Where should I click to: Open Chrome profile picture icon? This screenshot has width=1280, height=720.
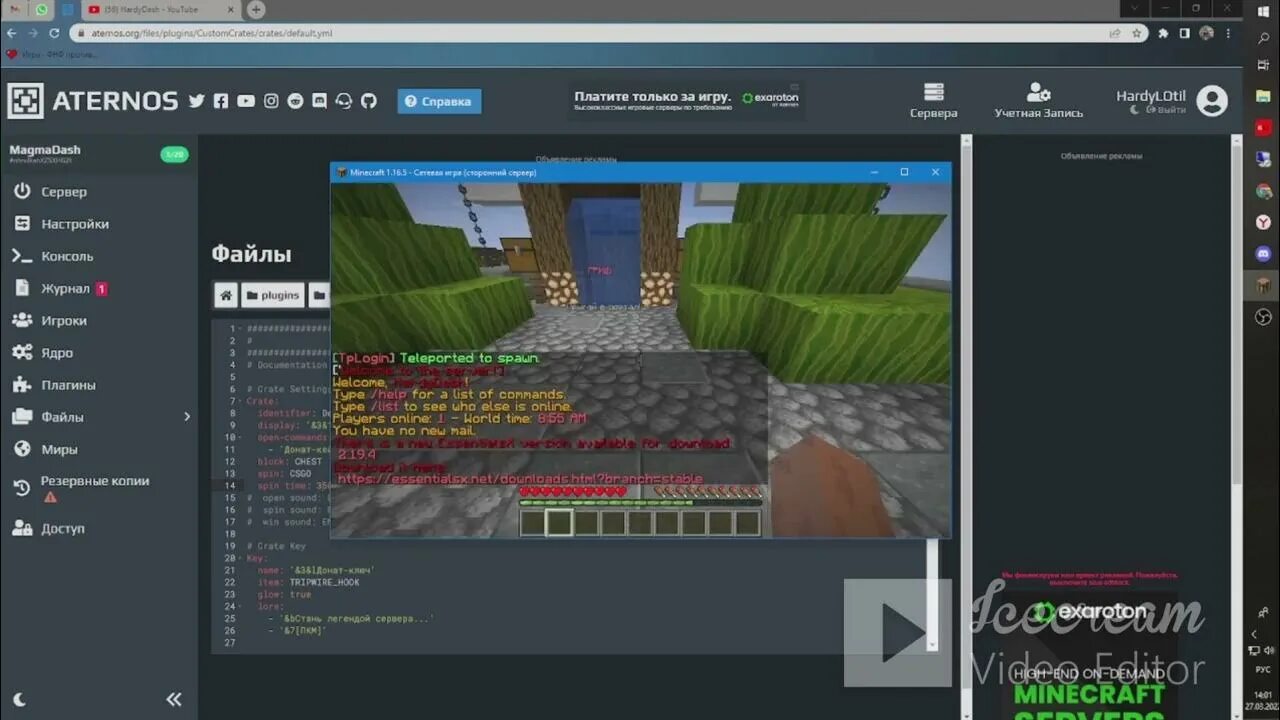pyautogui.click(x=1206, y=33)
